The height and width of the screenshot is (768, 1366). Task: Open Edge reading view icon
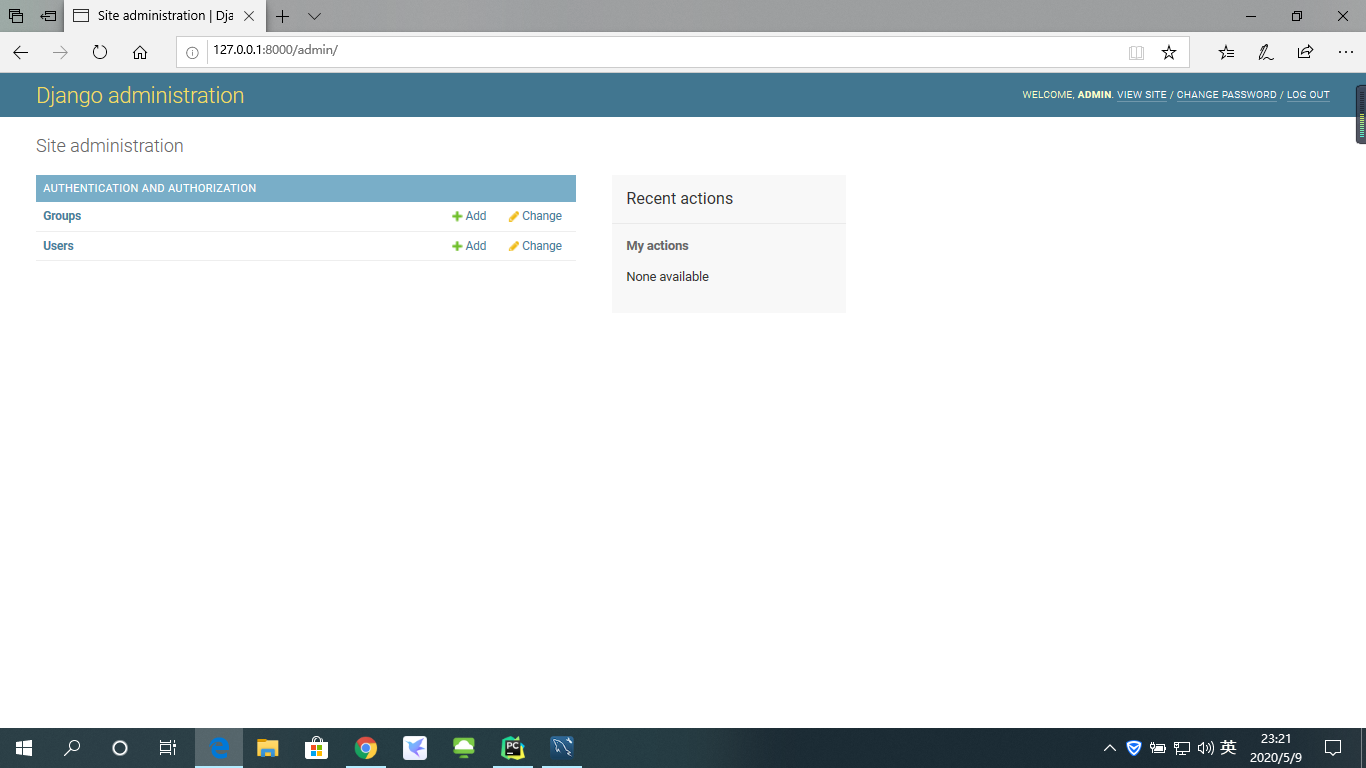(1136, 52)
